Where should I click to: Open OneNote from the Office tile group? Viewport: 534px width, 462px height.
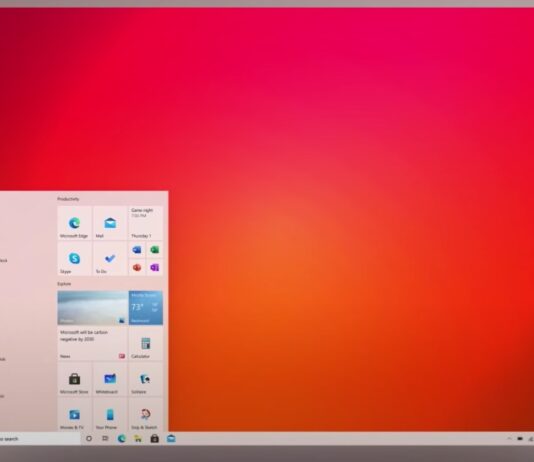[155, 268]
